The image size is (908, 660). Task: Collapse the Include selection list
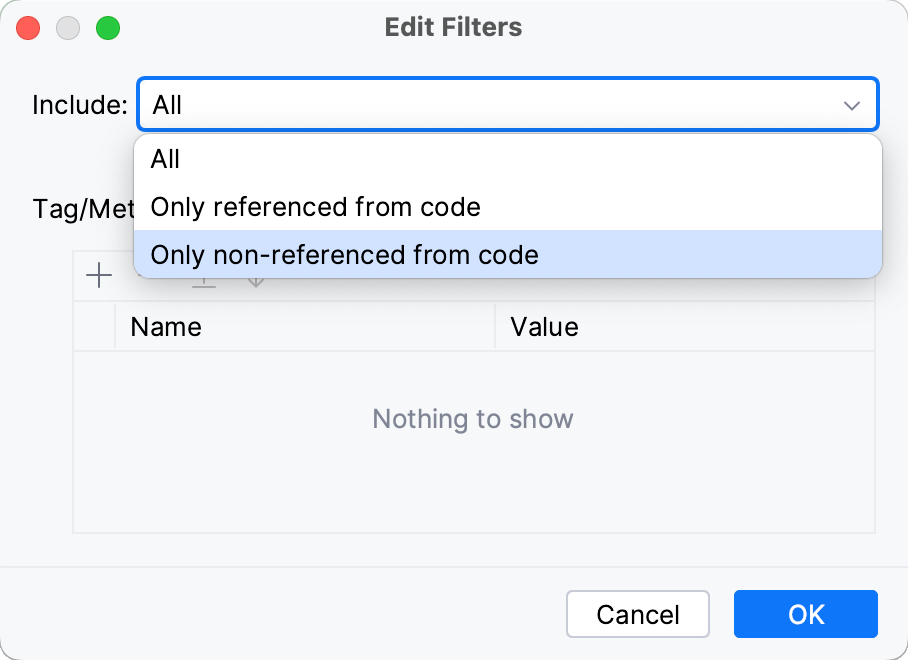coord(851,104)
